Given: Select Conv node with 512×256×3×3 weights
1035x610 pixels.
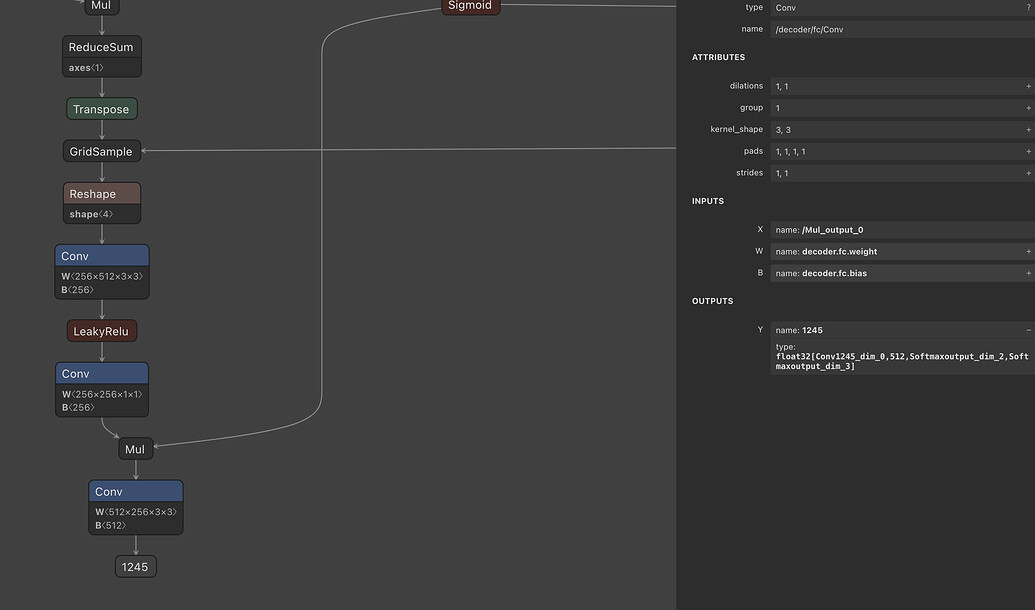Looking at the screenshot, I should point(136,492).
